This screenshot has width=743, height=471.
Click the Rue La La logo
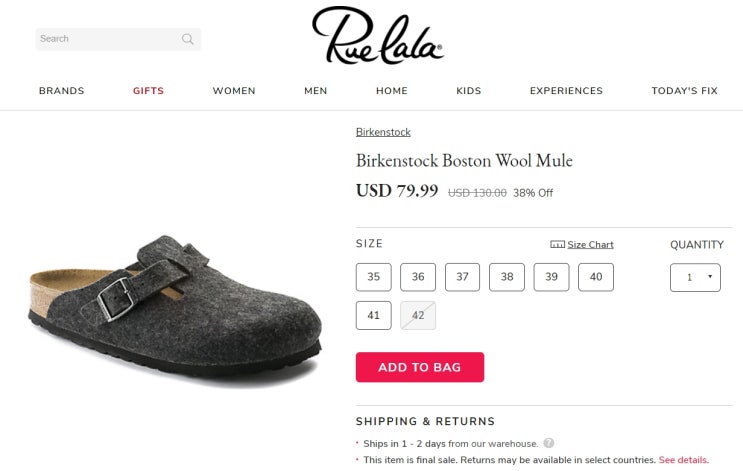coord(377,37)
